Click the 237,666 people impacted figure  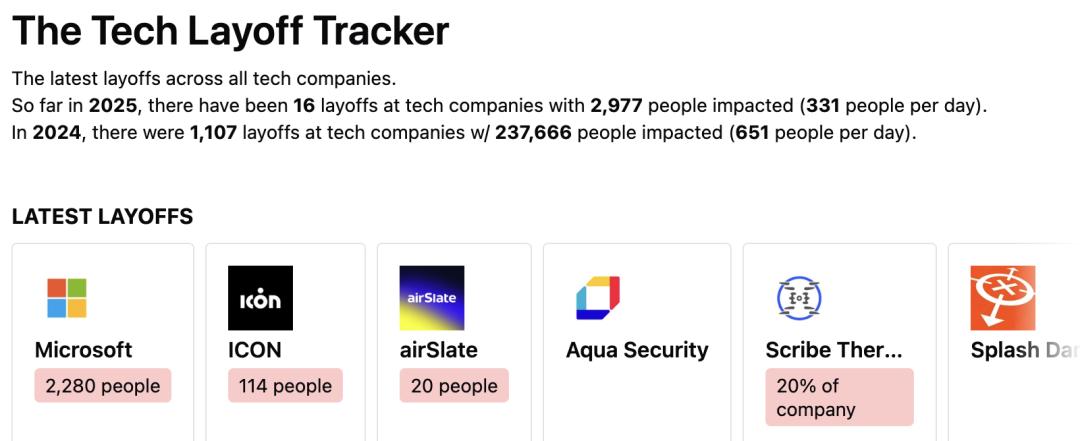533,132
